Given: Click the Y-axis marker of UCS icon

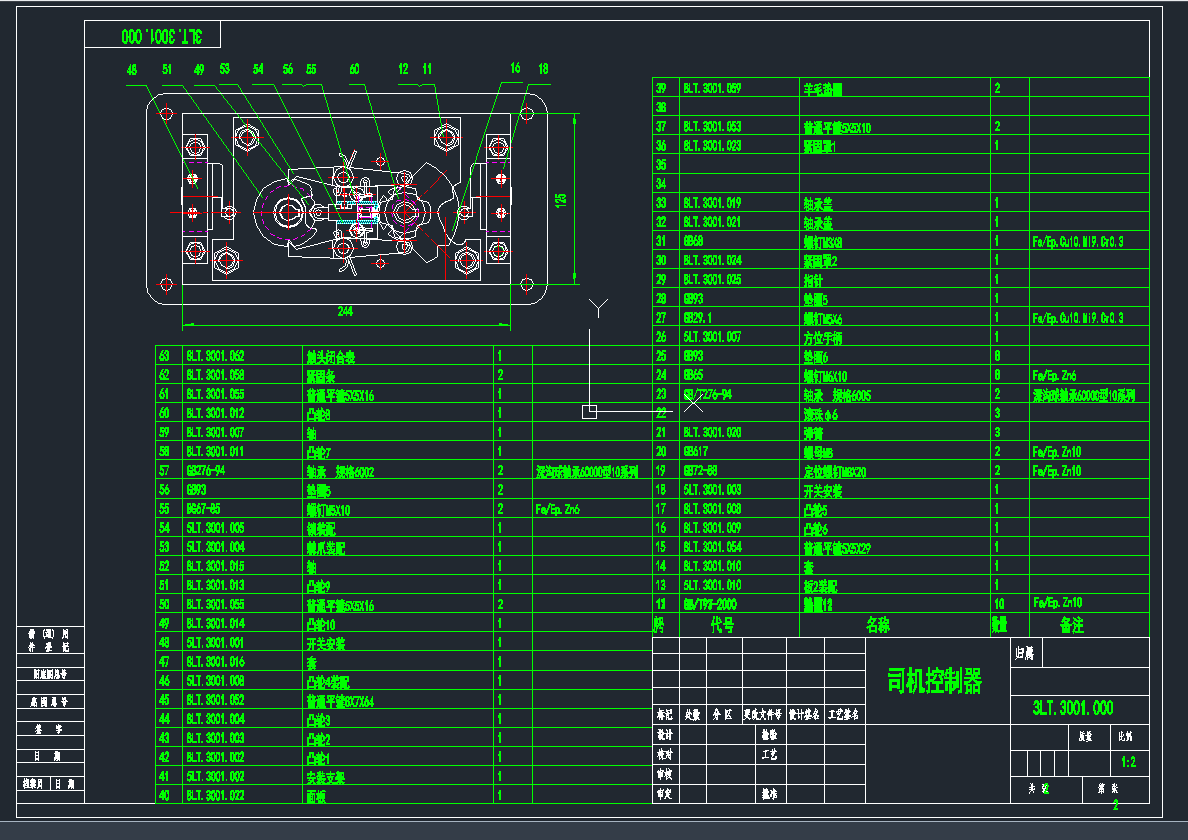Looking at the screenshot, I should pyautogui.click(x=598, y=307).
